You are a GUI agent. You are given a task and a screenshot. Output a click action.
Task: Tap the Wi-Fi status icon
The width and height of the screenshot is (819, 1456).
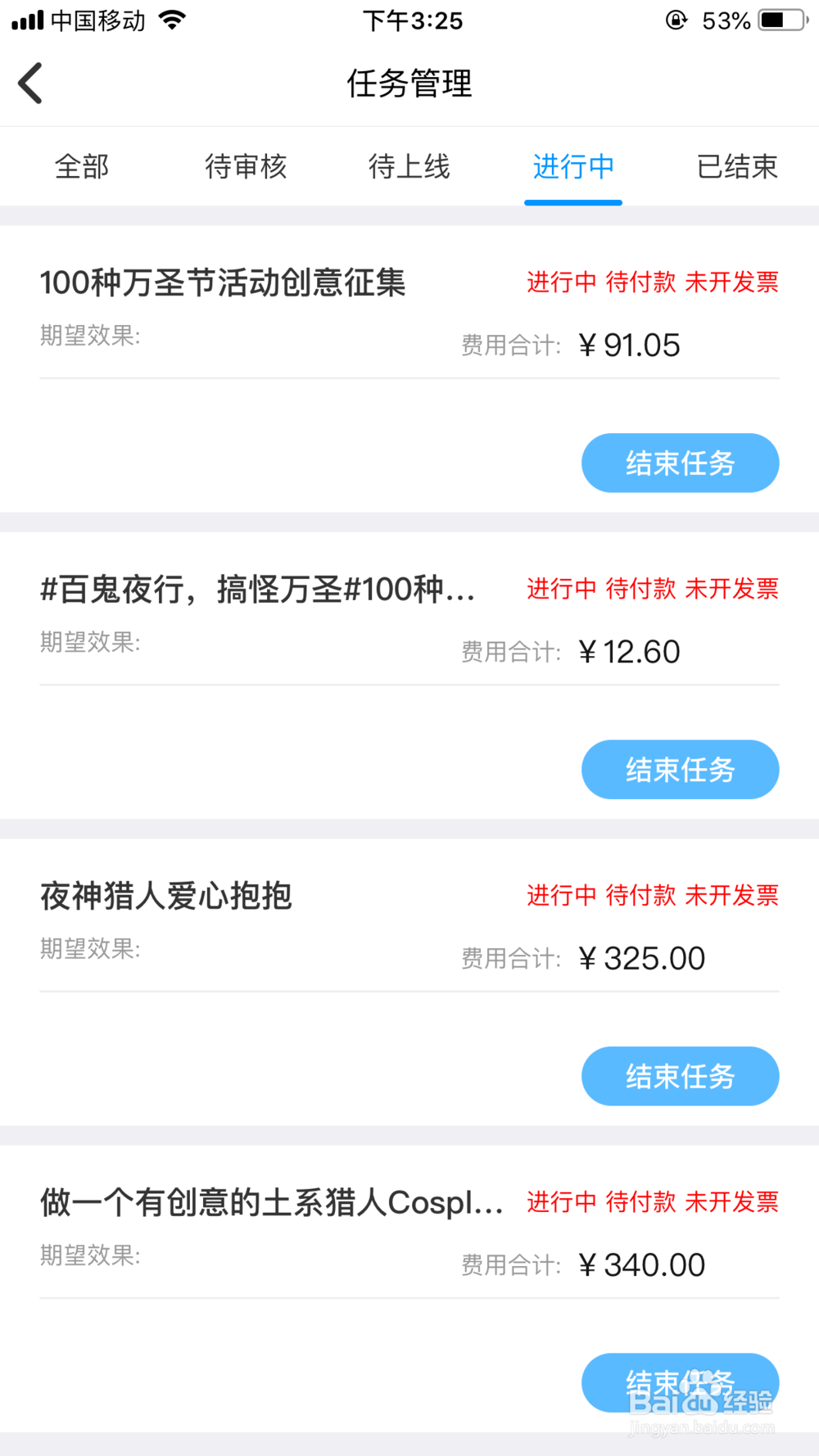coord(172,20)
